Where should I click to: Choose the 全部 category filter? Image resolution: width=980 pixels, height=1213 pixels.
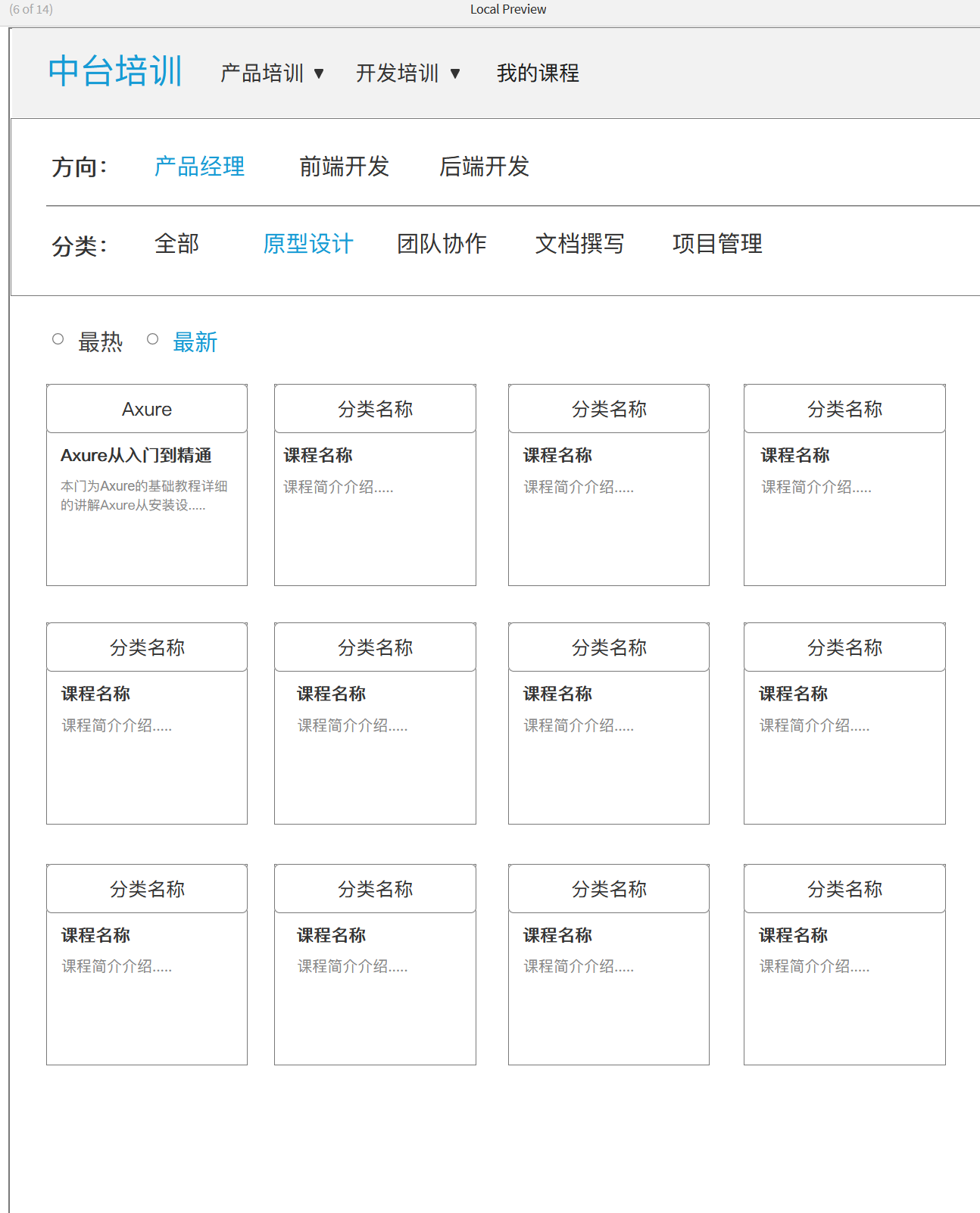pyautogui.click(x=177, y=244)
